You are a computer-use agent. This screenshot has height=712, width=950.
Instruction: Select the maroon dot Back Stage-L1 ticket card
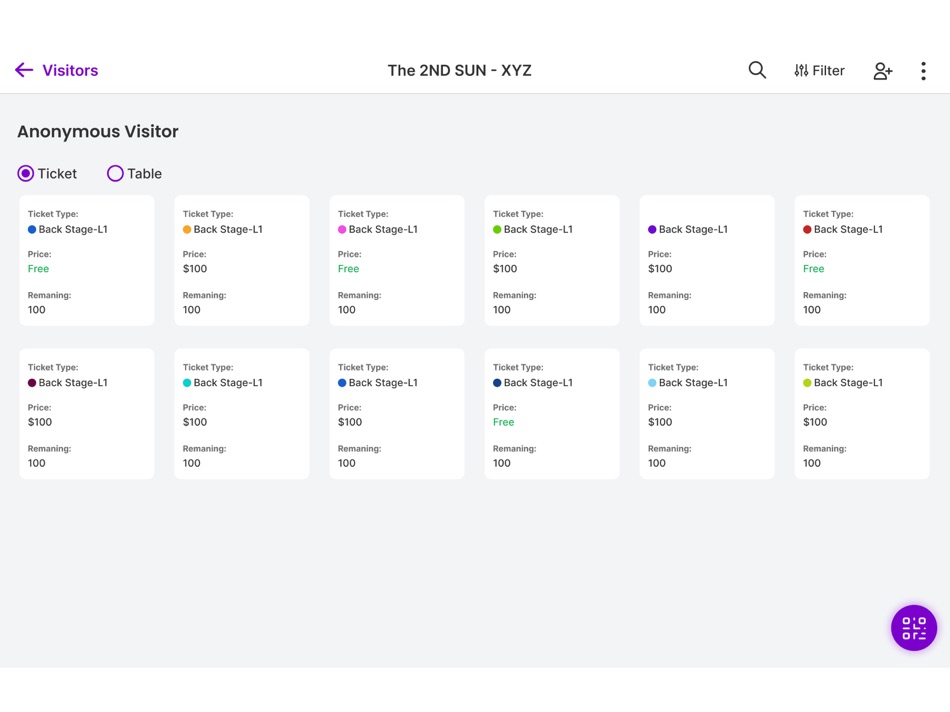[87, 414]
